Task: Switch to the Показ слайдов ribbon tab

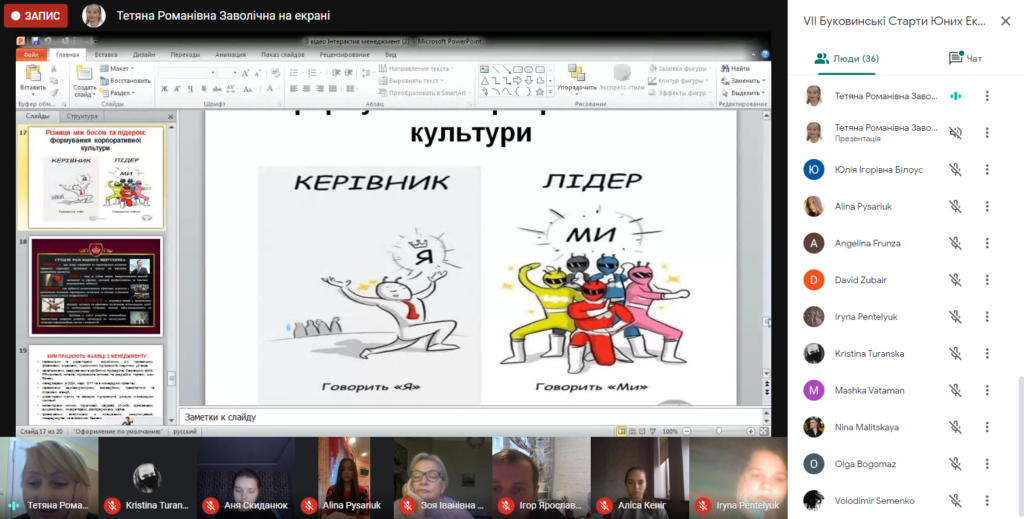Action: [x=283, y=55]
